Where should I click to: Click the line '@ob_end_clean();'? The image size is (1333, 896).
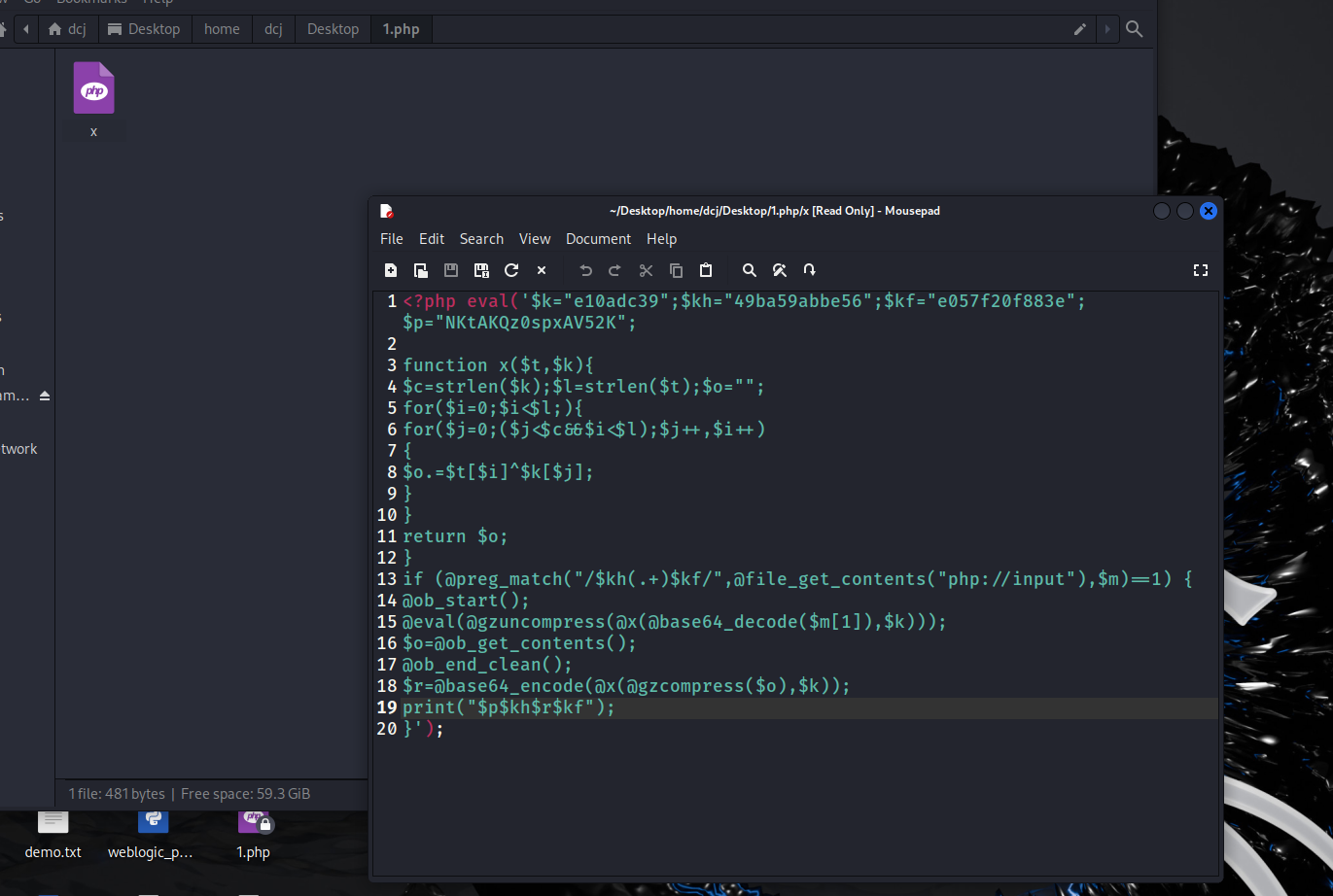pyautogui.click(x=487, y=665)
